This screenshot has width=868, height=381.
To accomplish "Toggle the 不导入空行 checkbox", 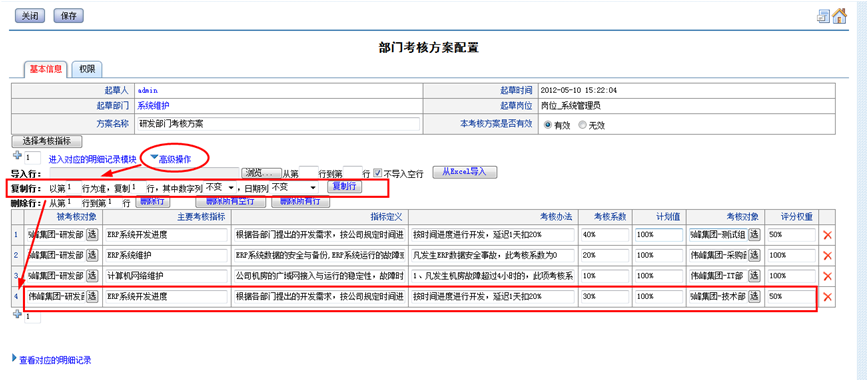I will [x=378, y=173].
